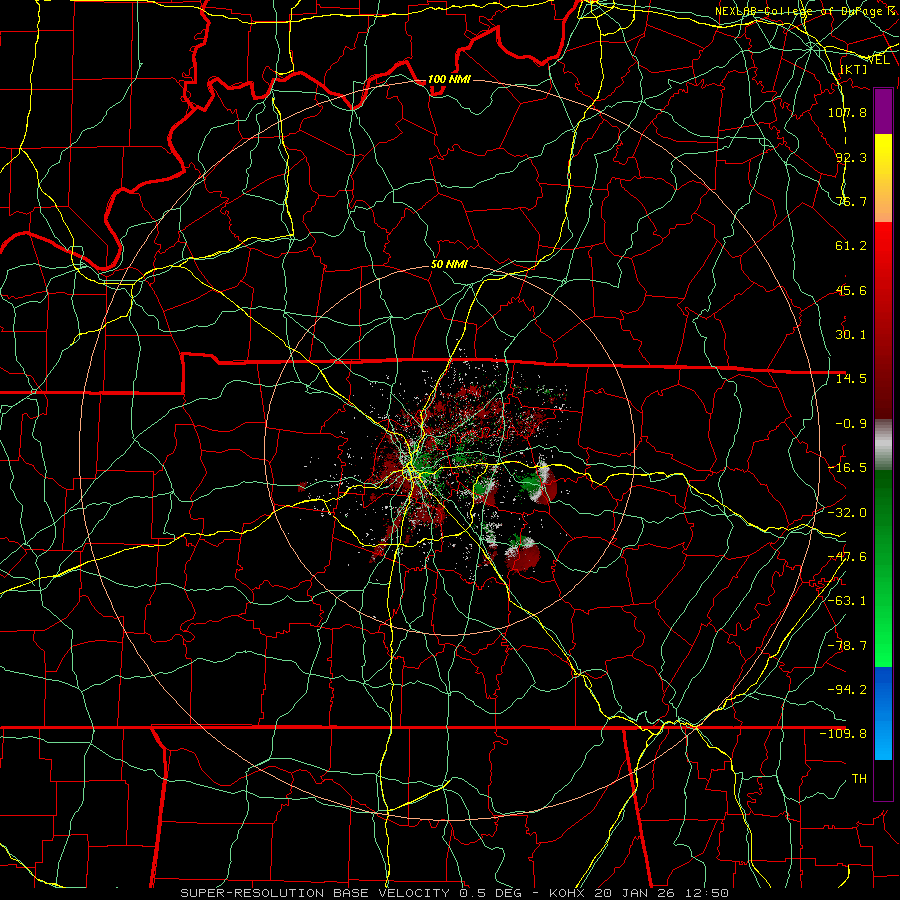The height and width of the screenshot is (900, 900).
Task: Select the -47.6 value on velocity scale
Action: pos(847,557)
